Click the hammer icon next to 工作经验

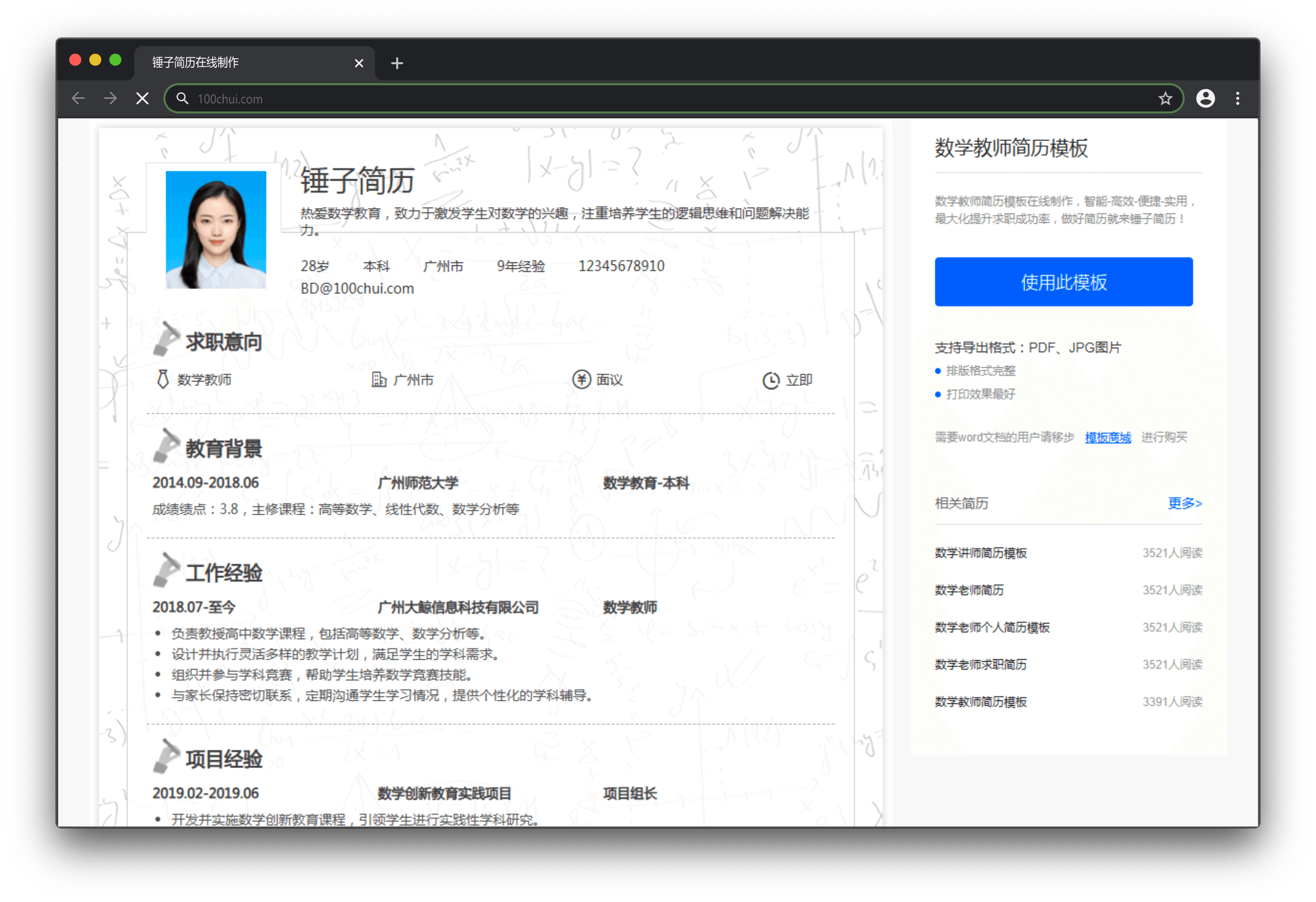[x=167, y=569]
